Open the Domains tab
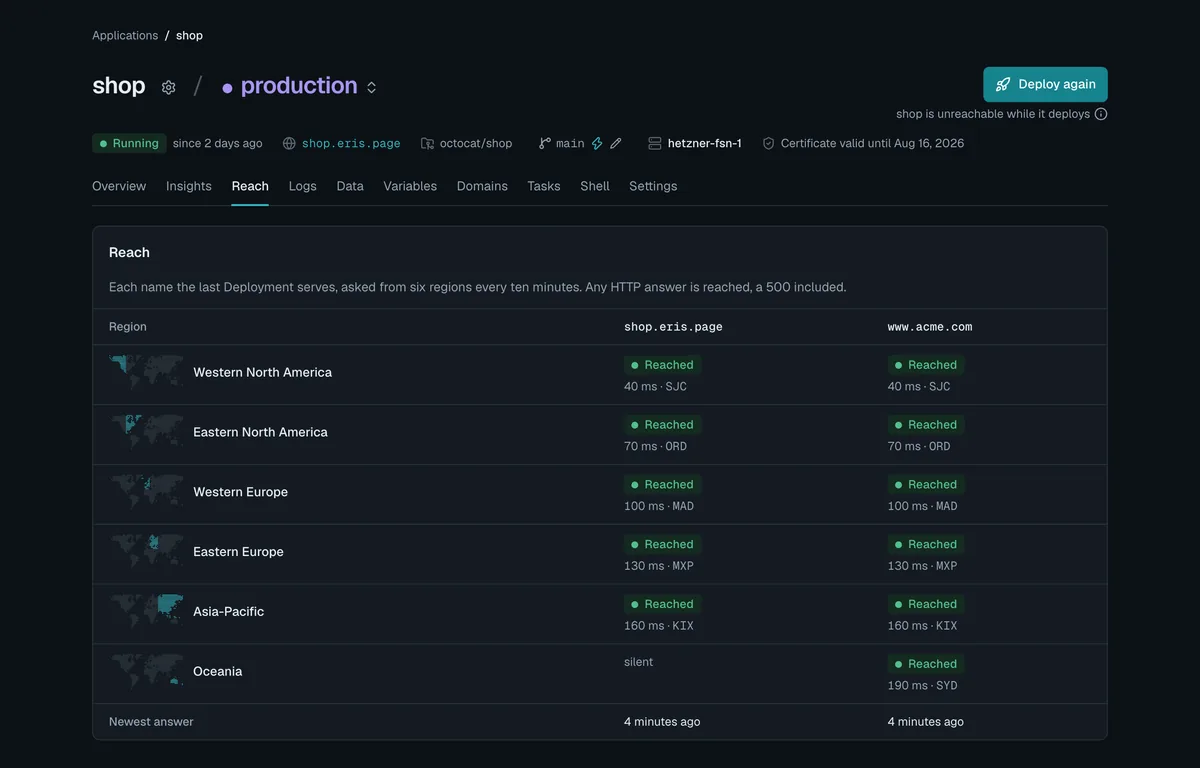The height and width of the screenshot is (768, 1200). [482, 186]
